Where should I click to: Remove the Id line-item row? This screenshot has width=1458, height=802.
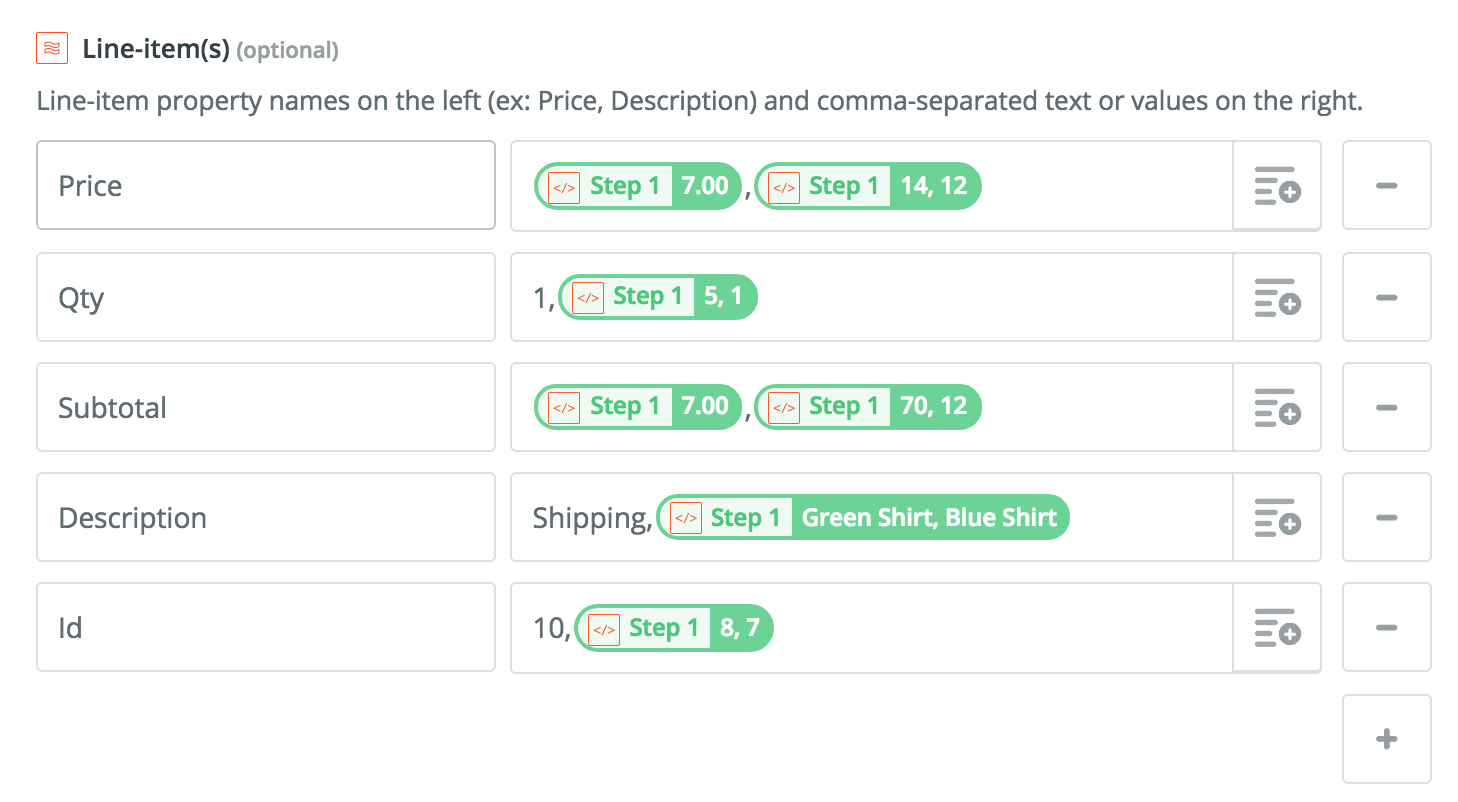pyautogui.click(x=1386, y=628)
